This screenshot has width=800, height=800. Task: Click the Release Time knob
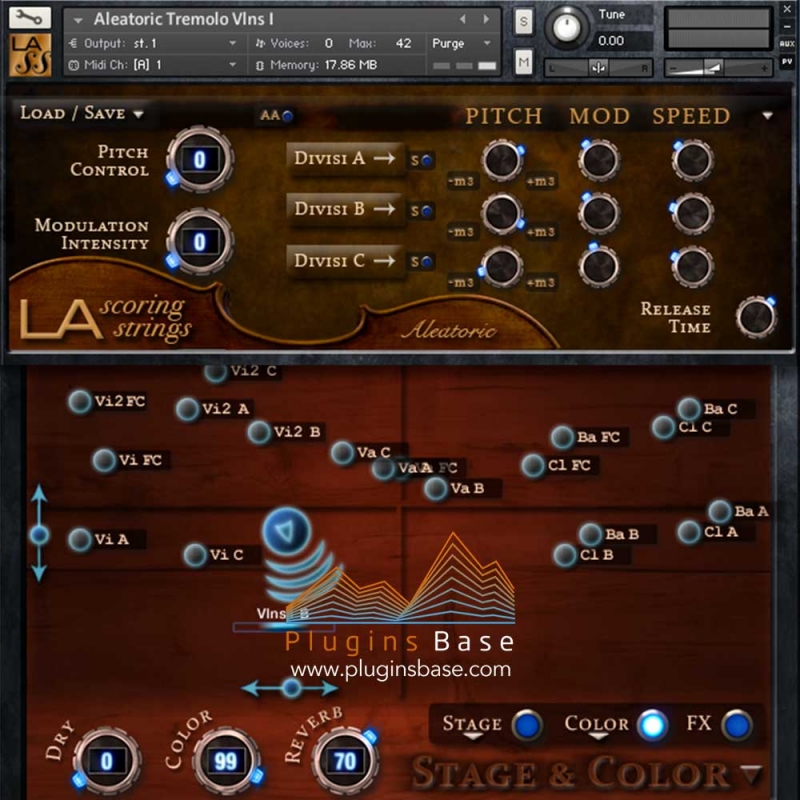click(x=755, y=317)
